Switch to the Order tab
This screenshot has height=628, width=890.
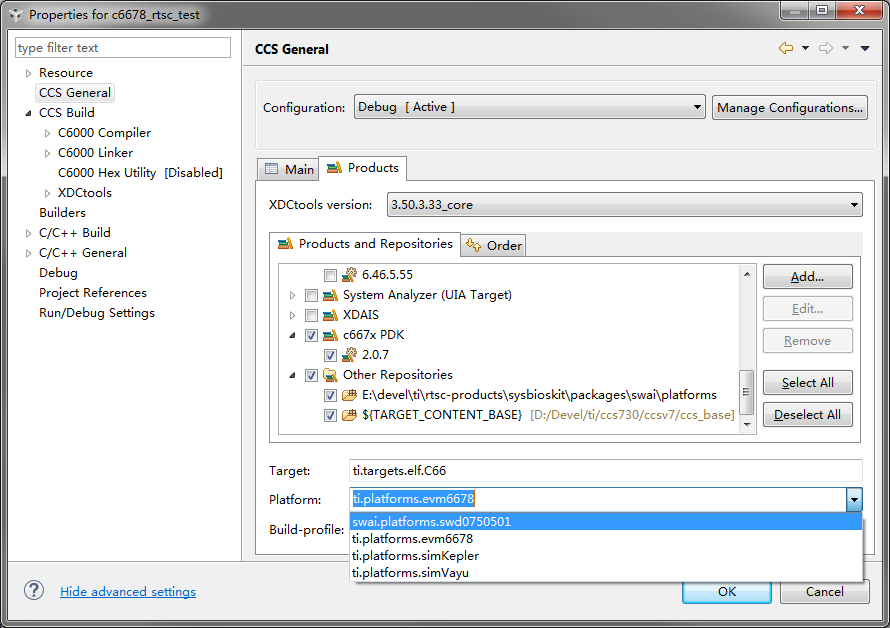495,245
